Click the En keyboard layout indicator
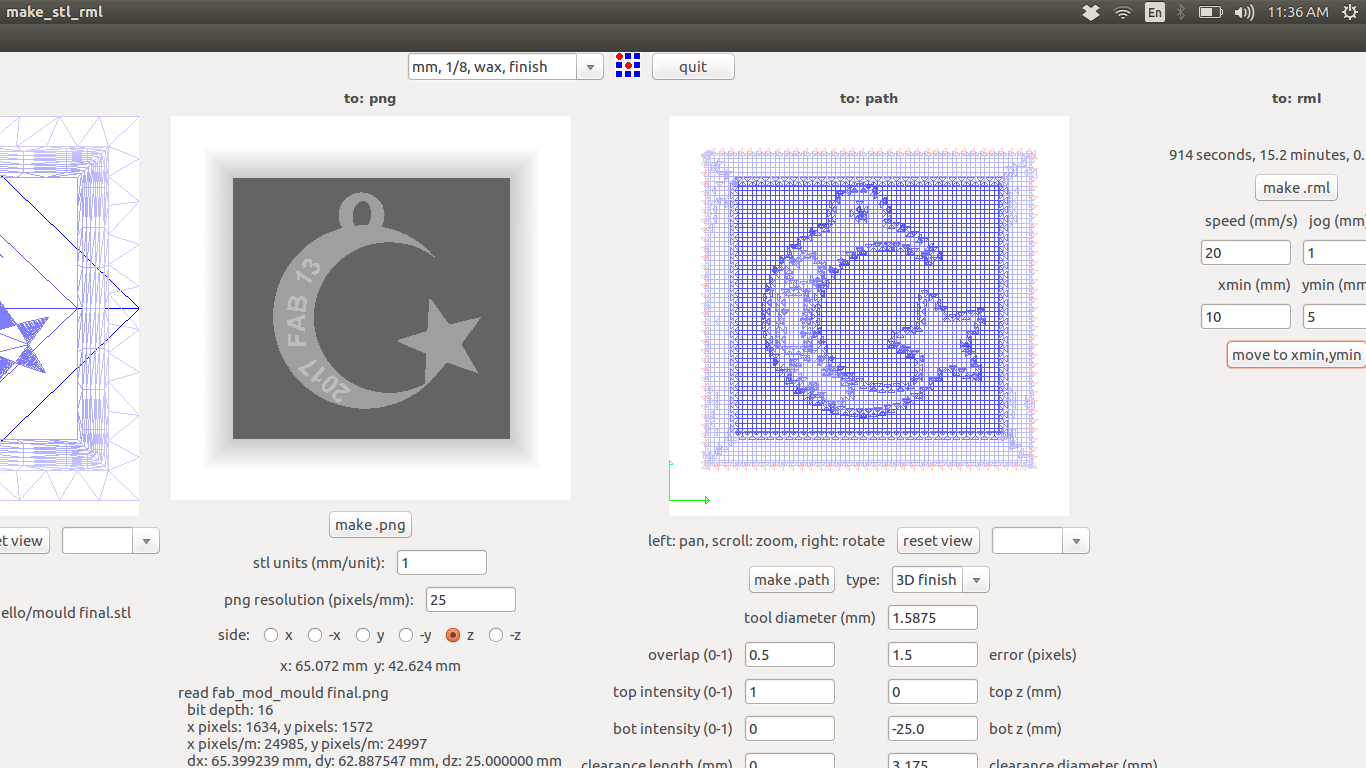This screenshot has width=1366, height=768. [x=1155, y=12]
